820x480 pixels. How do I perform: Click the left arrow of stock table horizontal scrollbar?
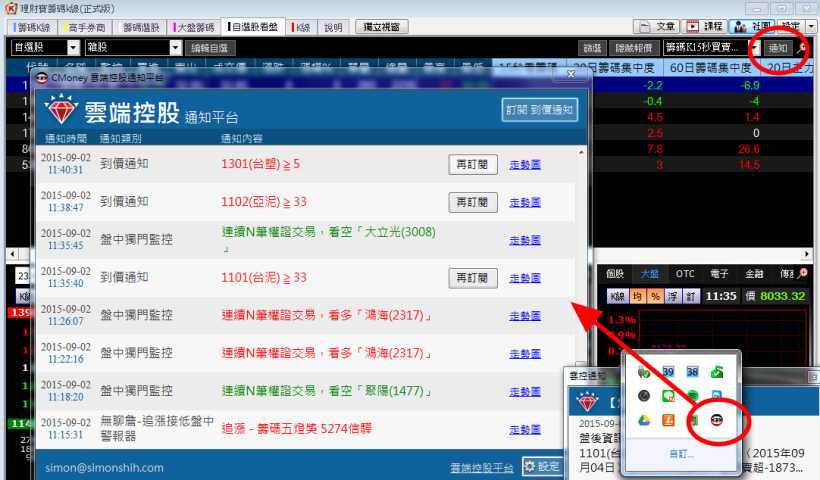pyautogui.click(x=12, y=254)
